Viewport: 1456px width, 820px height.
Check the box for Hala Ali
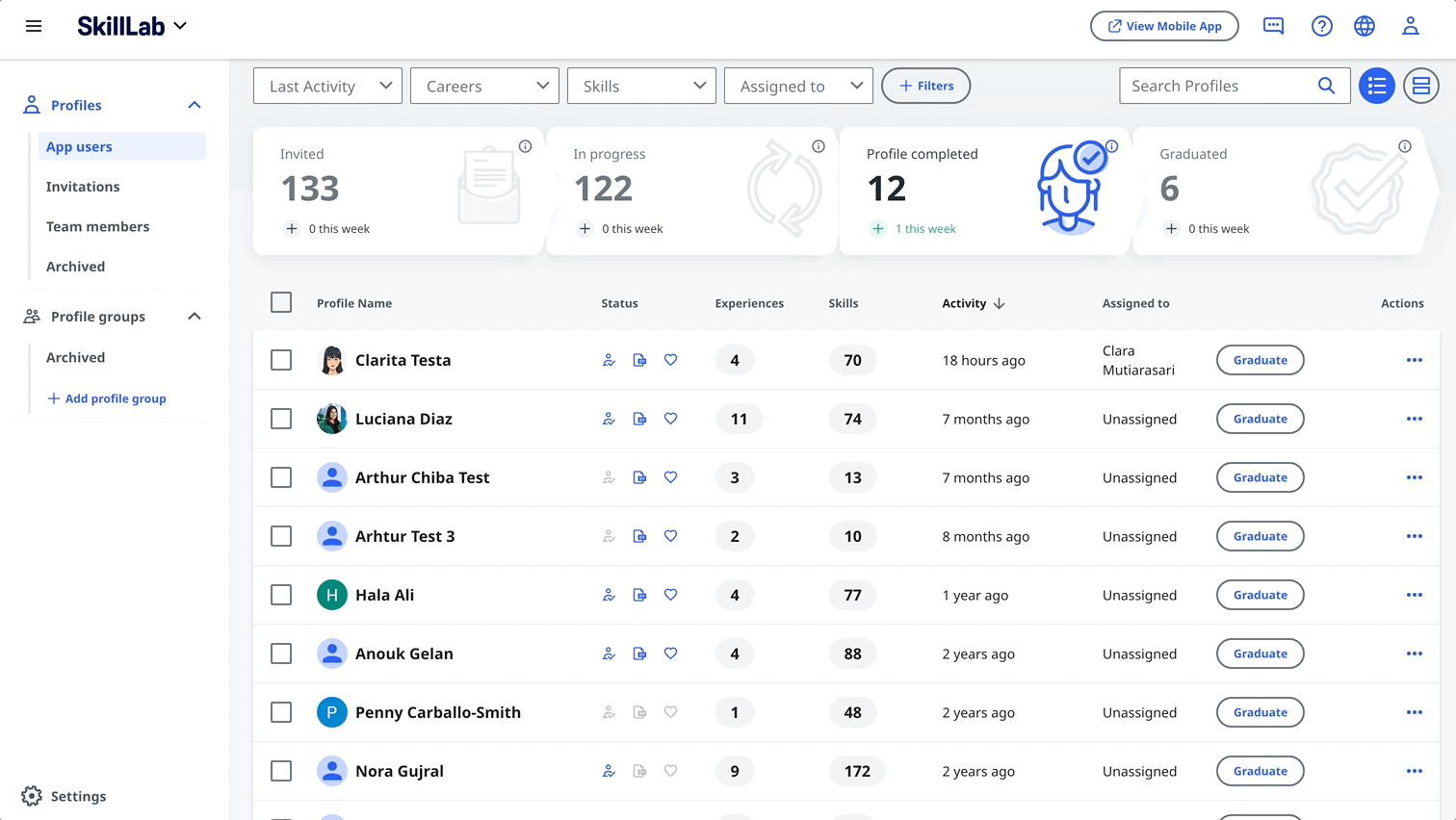click(281, 595)
